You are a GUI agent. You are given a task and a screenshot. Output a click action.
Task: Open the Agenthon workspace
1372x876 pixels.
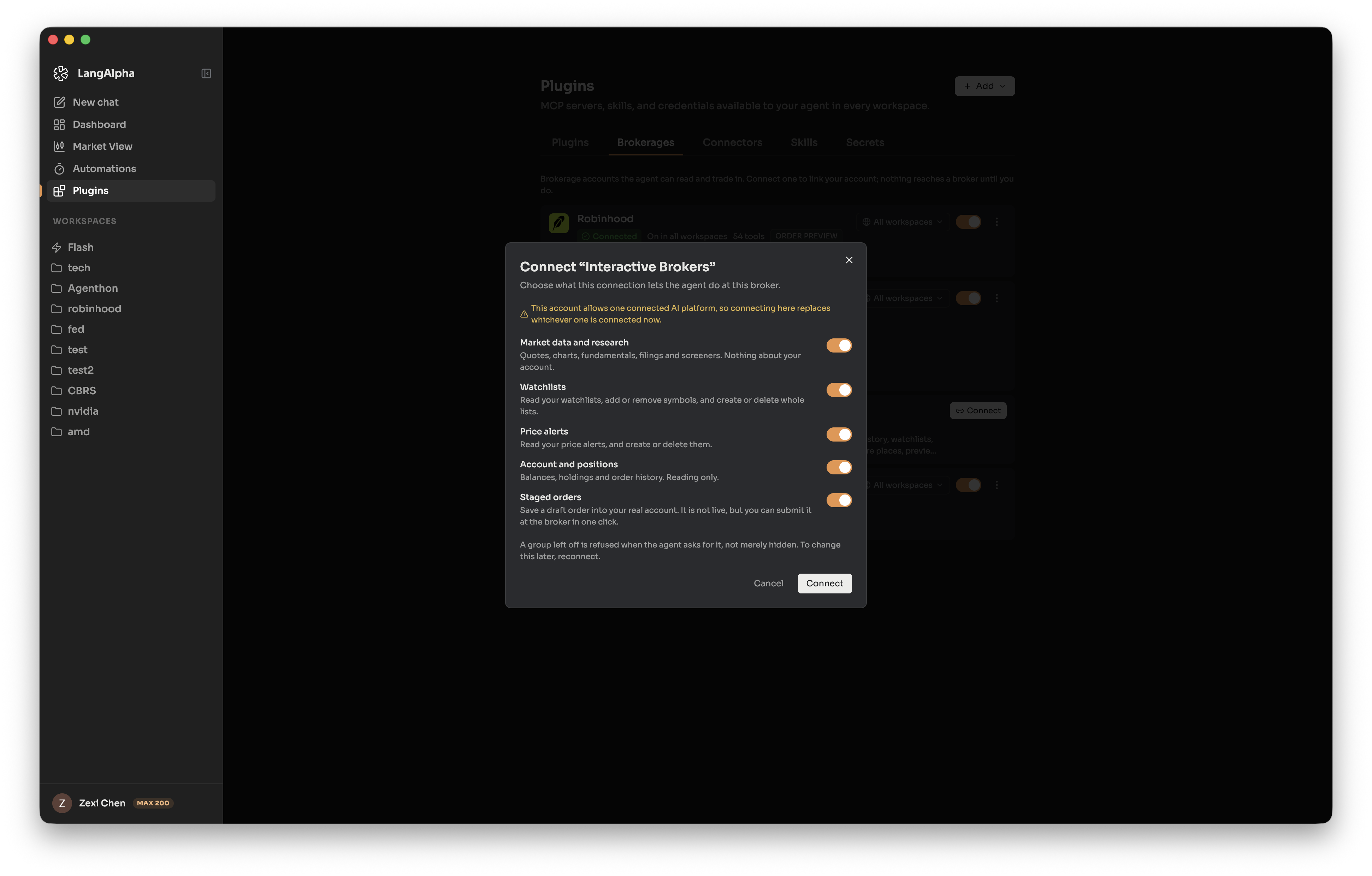130,288
